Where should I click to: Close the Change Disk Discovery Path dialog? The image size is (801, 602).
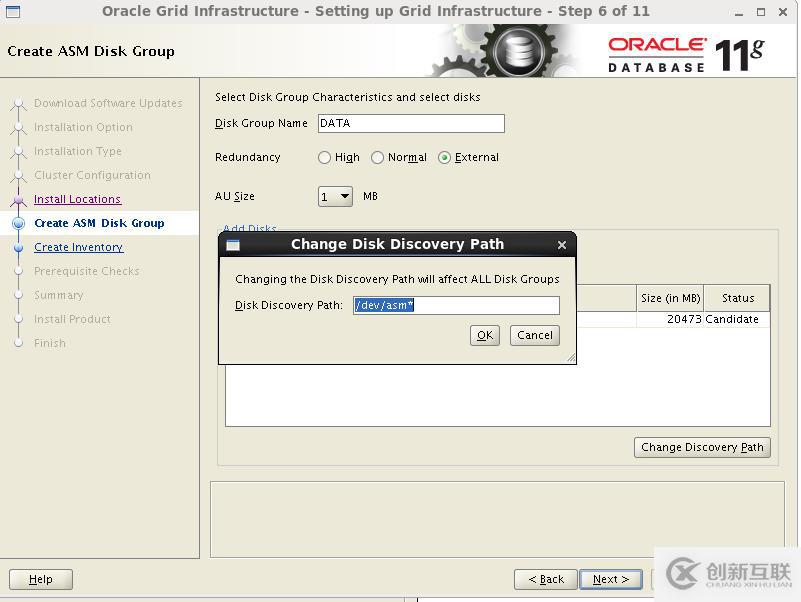pyautogui.click(x=562, y=245)
